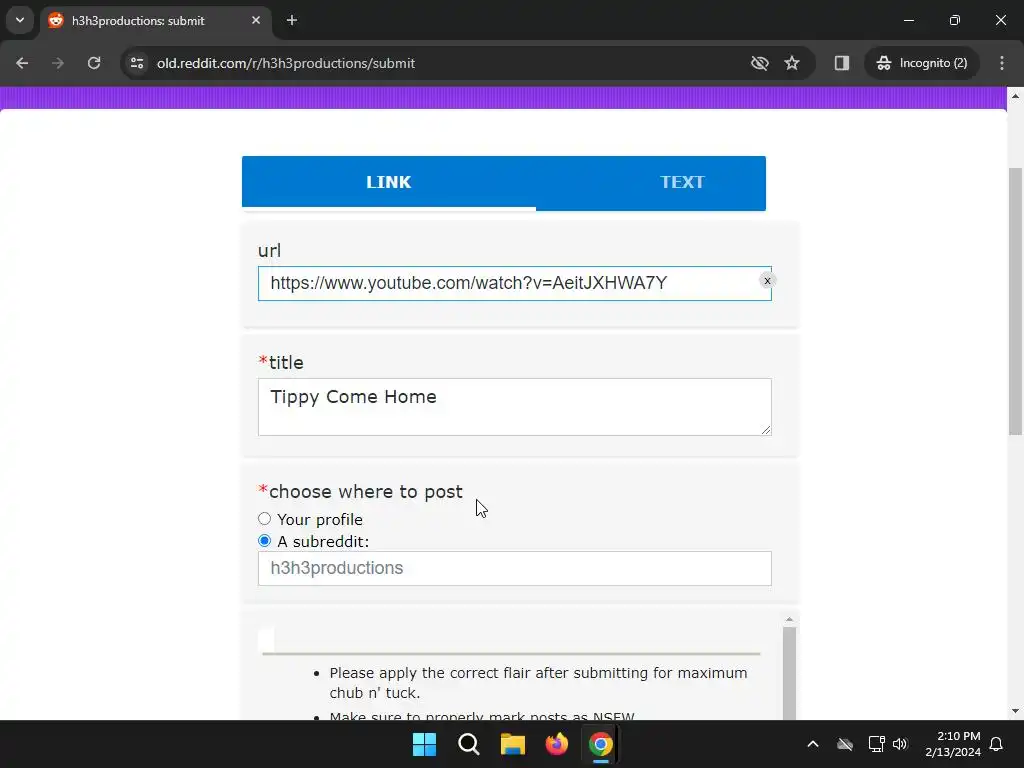The width and height of the screenshot is (1024, 768).
Task: Open site information icon in address bar
Action: pyautogui.click(x=137, y=63)
